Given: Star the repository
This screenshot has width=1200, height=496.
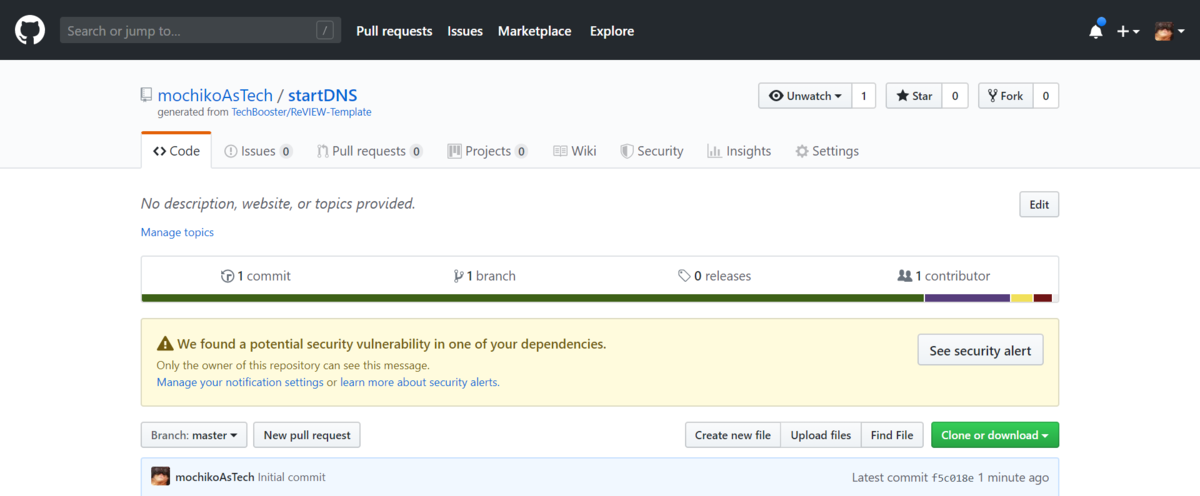Looking at the screenshot, I should 914,96.
